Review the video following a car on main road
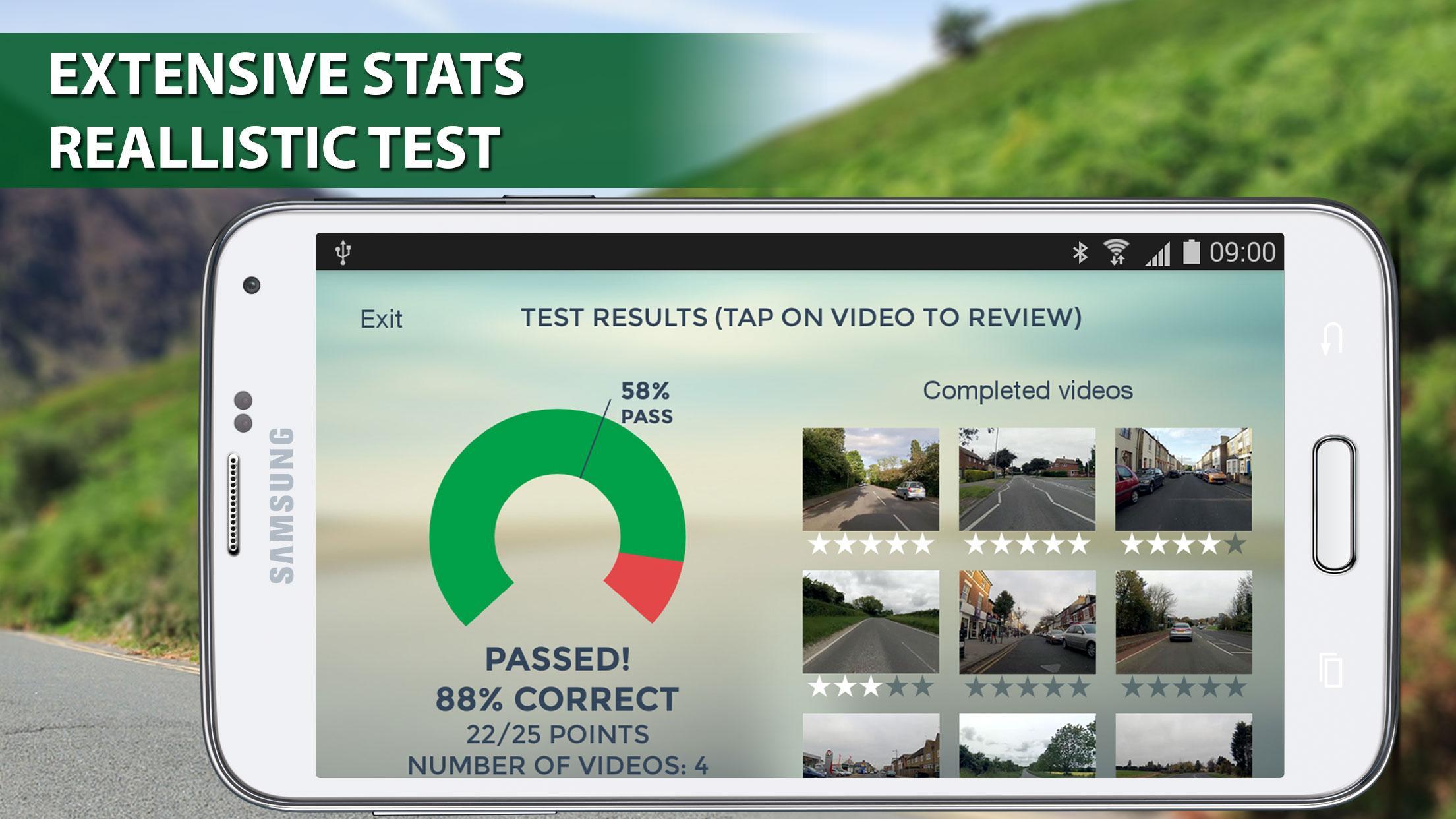Image resolution: width=1456 pixels, height=819 pixels. (x=1183, y=622)
